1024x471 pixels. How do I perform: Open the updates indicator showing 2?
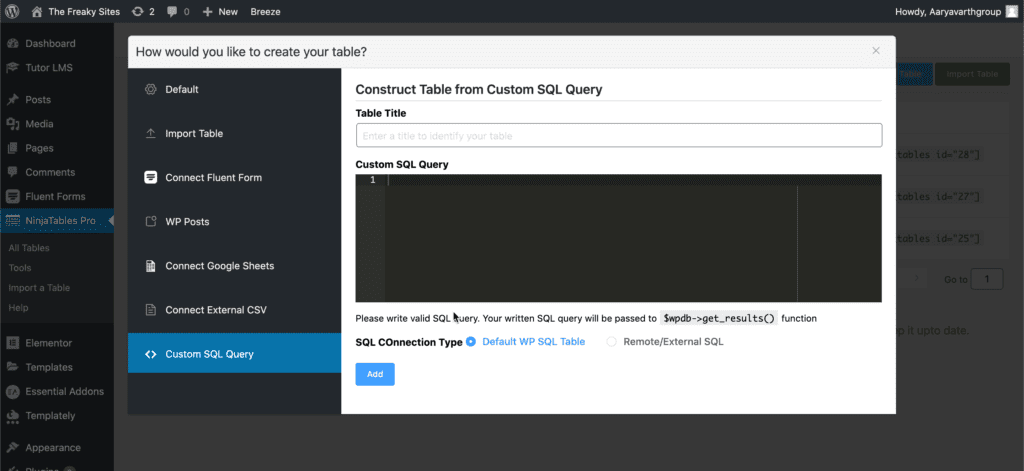tap(143, 11)
